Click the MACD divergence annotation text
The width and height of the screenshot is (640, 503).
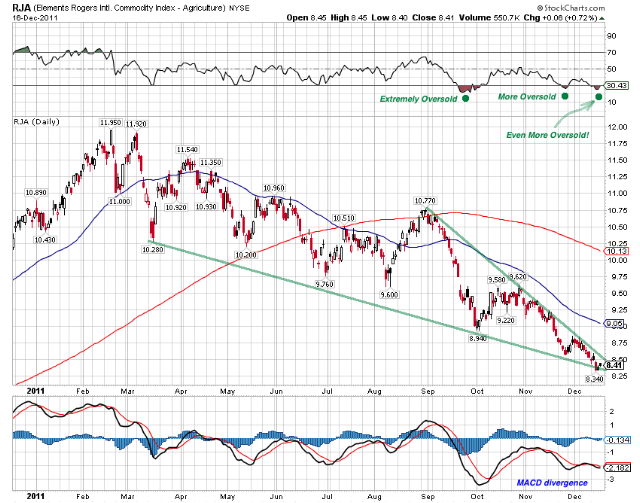(552, 483)
